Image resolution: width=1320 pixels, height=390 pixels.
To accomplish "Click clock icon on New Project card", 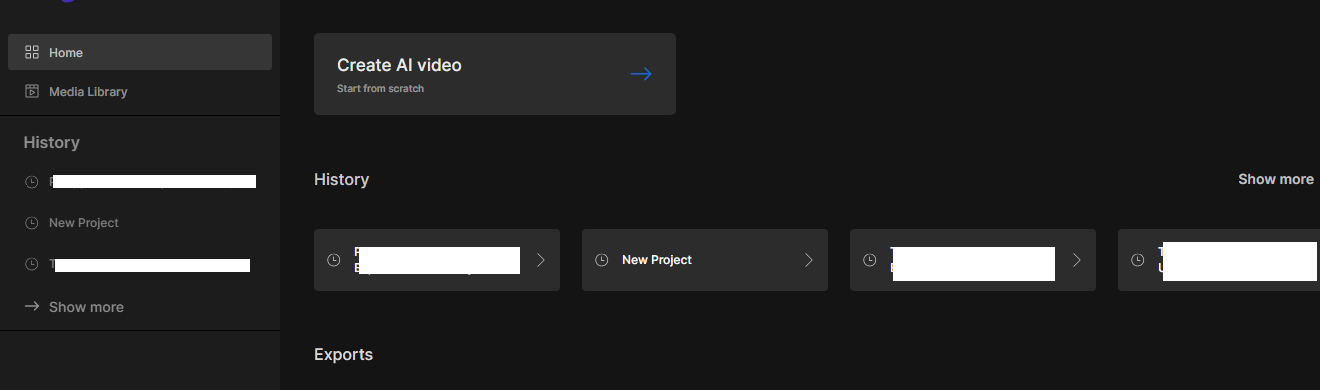I will (602, 260).
